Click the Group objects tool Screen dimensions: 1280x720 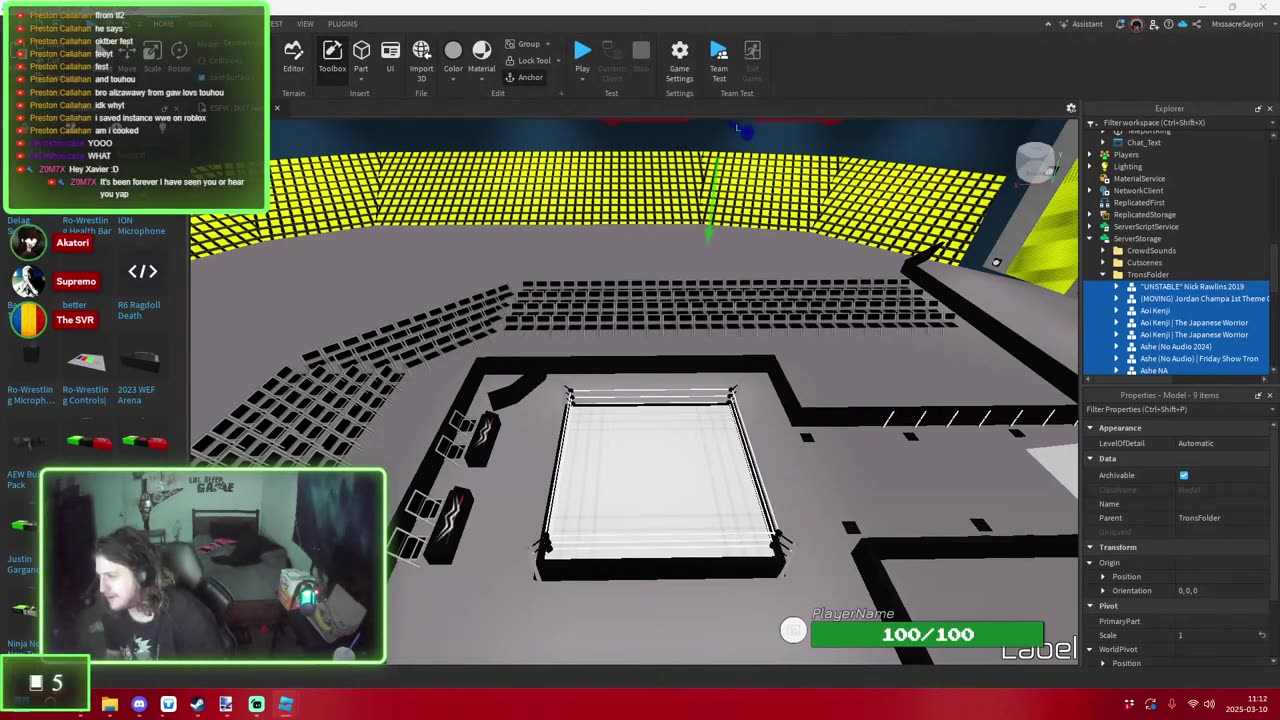point(522,44)
